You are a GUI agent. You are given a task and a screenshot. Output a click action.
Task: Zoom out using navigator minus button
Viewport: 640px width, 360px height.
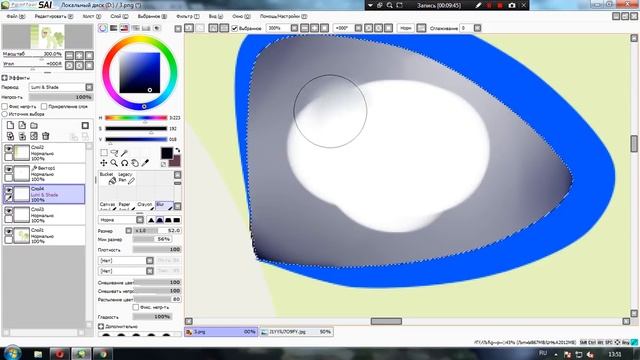coord(69,56)
